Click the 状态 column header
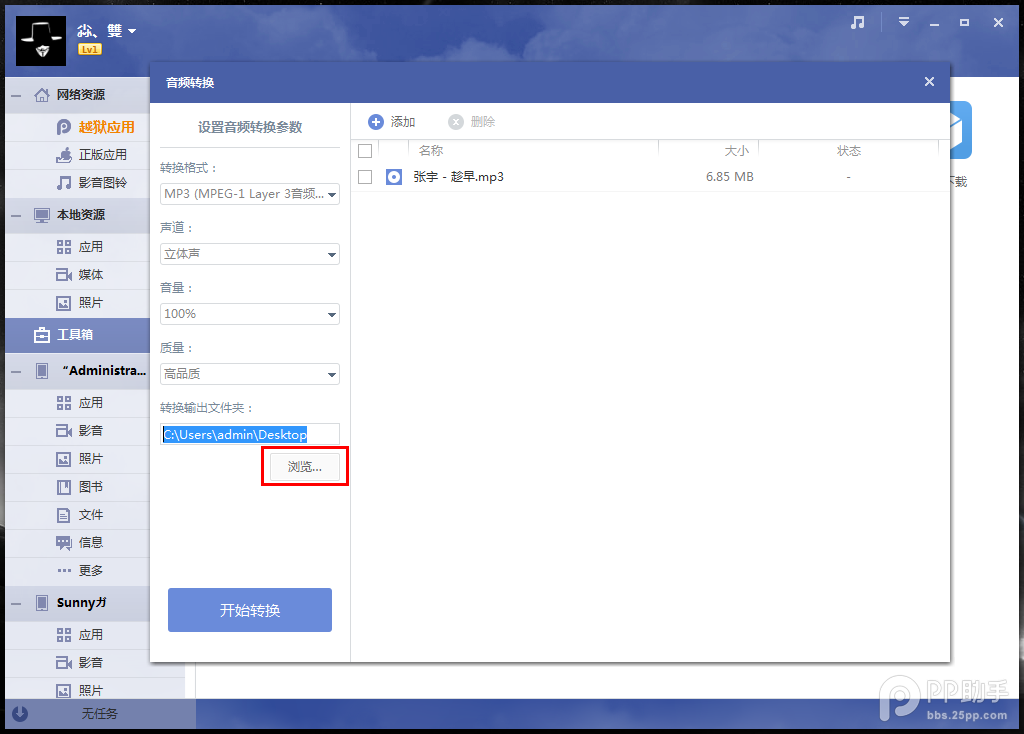The height and width of the screenshot is (734, 1024). [849, 151]
